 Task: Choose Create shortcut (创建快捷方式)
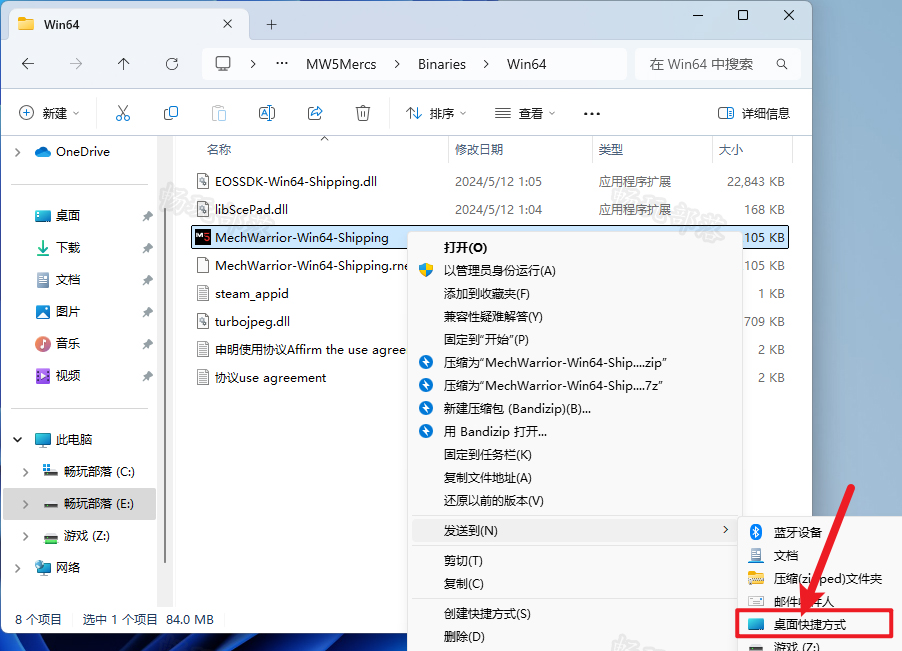[x=487, y=614]
